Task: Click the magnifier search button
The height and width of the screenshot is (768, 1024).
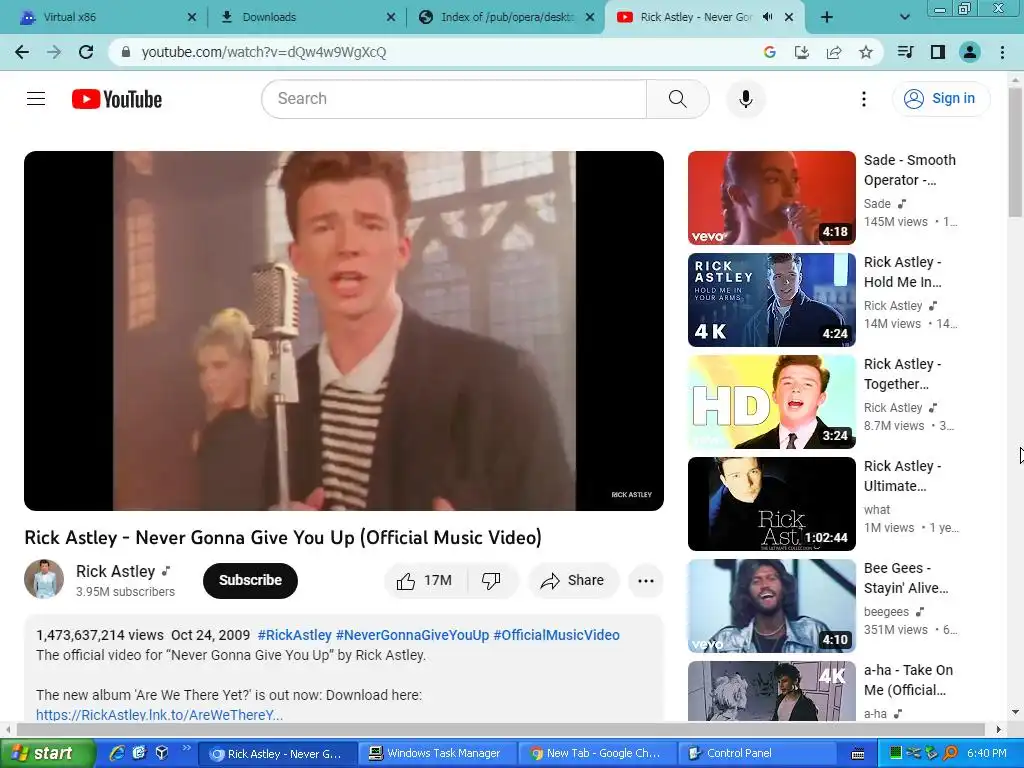Action: click(x=678, y=99)
